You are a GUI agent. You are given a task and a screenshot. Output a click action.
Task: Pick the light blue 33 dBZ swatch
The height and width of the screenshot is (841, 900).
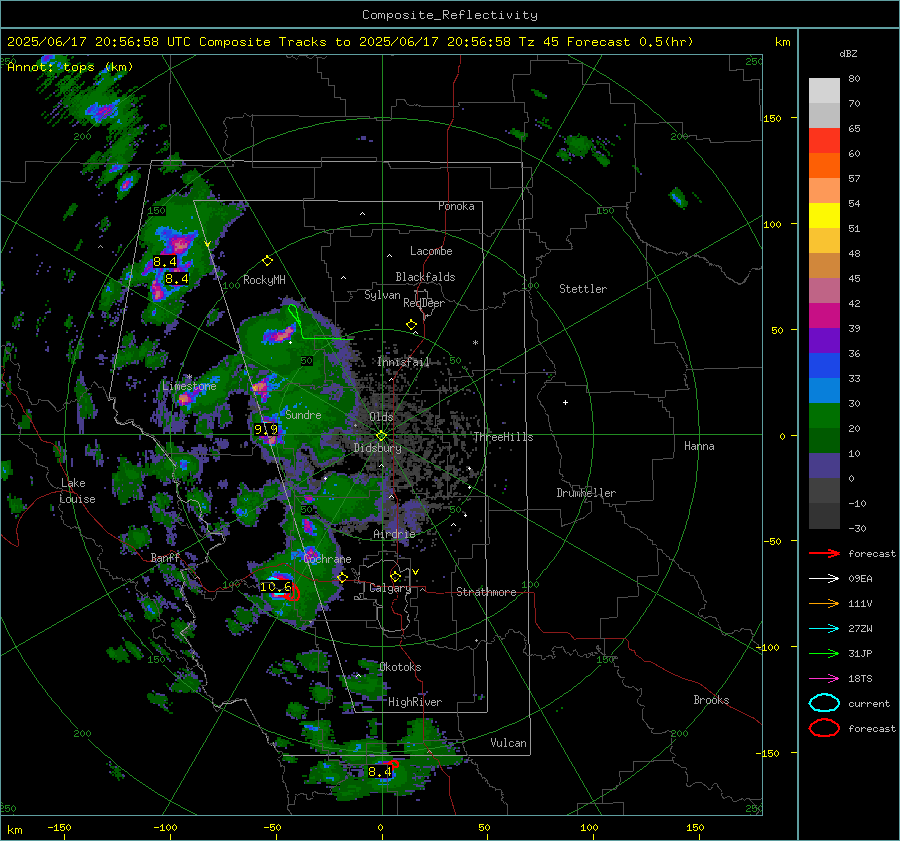824,391
